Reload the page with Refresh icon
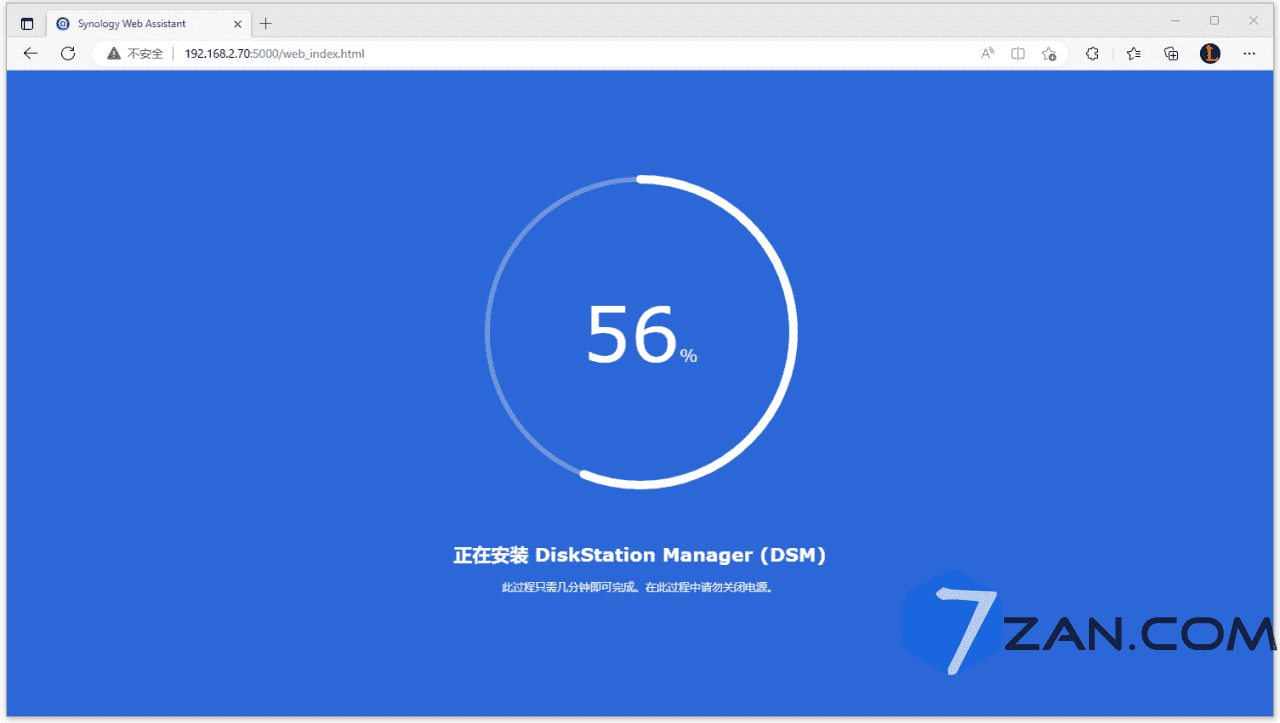Image resolution: width=1280 pixels, height=723 pixels. pyautogui.click(x=68, y=54)
